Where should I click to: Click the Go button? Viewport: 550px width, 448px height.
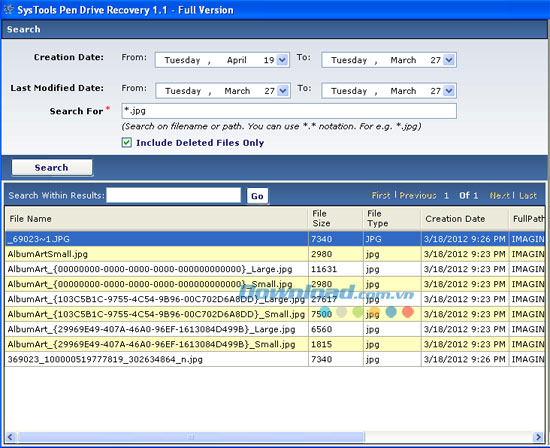[x=257, y=196]
